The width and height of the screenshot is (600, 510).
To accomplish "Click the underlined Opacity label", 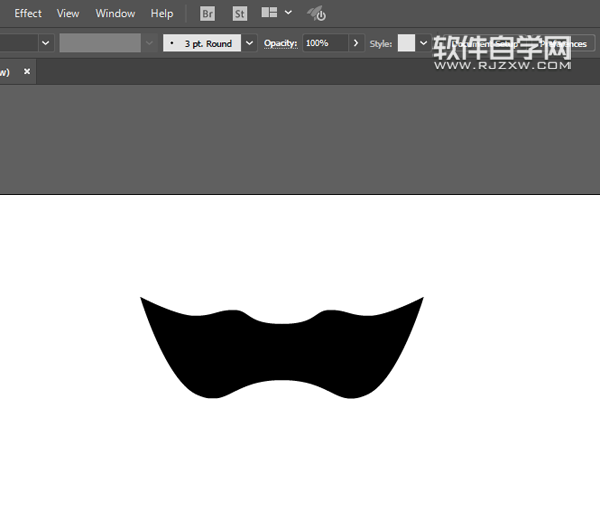I will 280,44.
